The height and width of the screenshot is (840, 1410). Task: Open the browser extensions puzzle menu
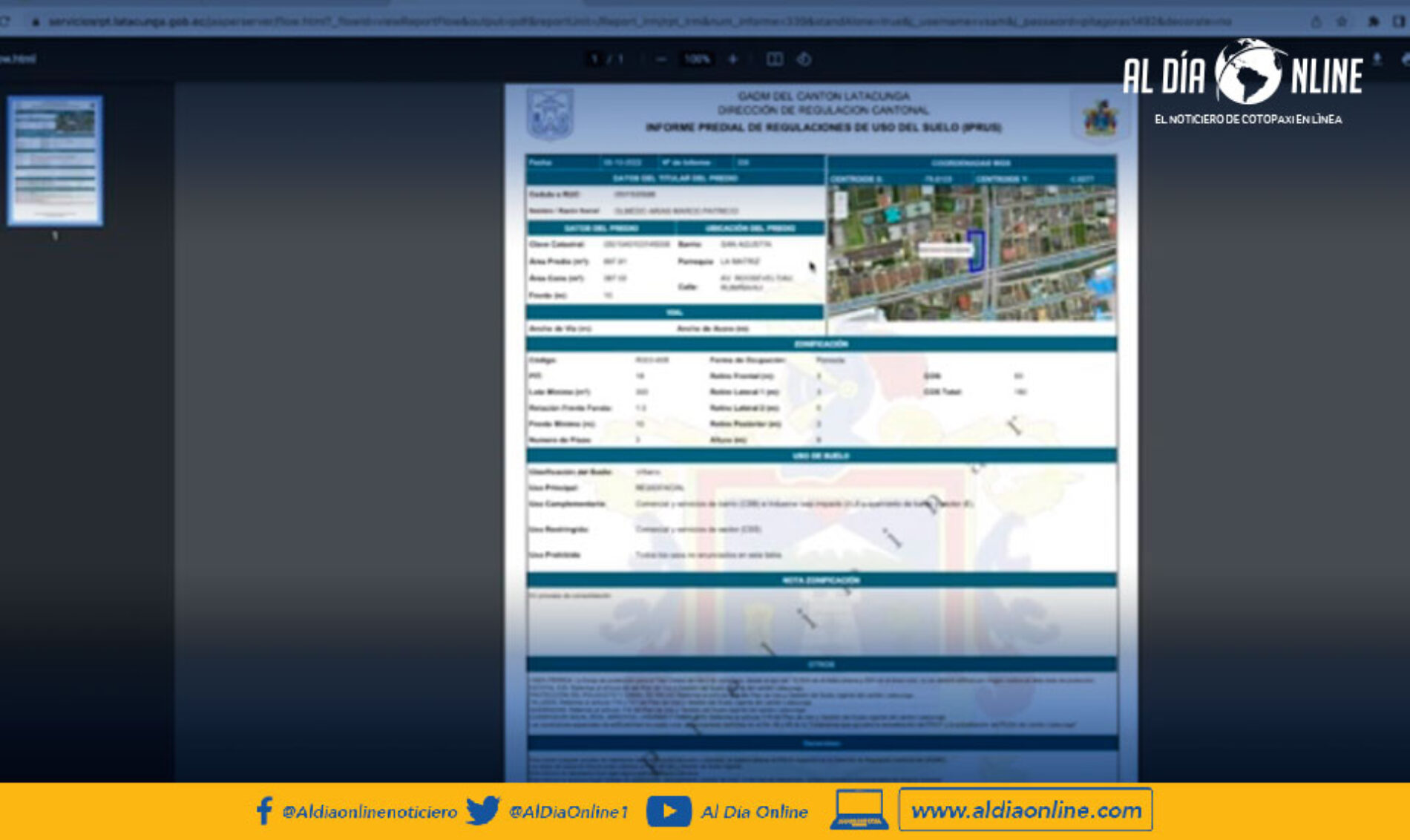(x=1374, y=22)
